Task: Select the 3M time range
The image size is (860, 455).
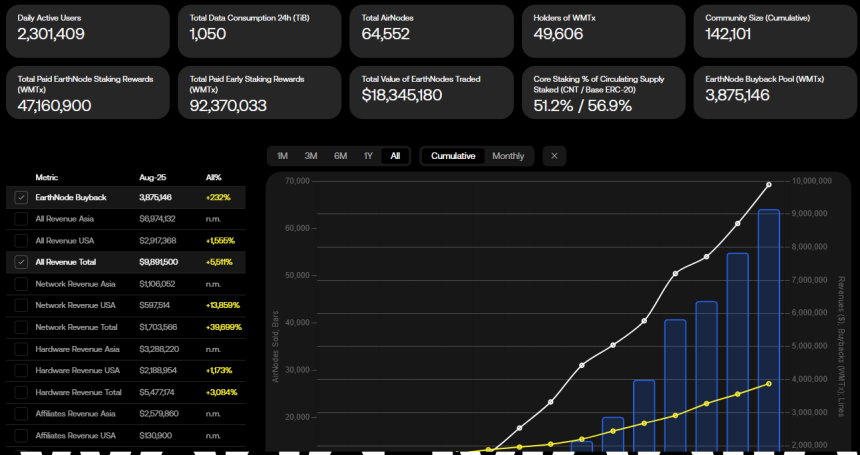Action: (x=311, y=156)
